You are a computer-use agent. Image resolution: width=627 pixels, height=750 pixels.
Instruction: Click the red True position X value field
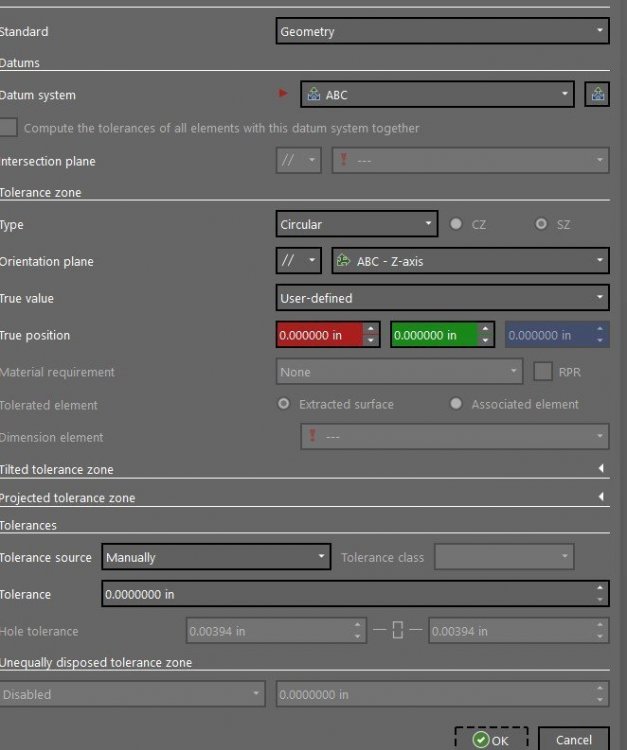coord(319,335)
